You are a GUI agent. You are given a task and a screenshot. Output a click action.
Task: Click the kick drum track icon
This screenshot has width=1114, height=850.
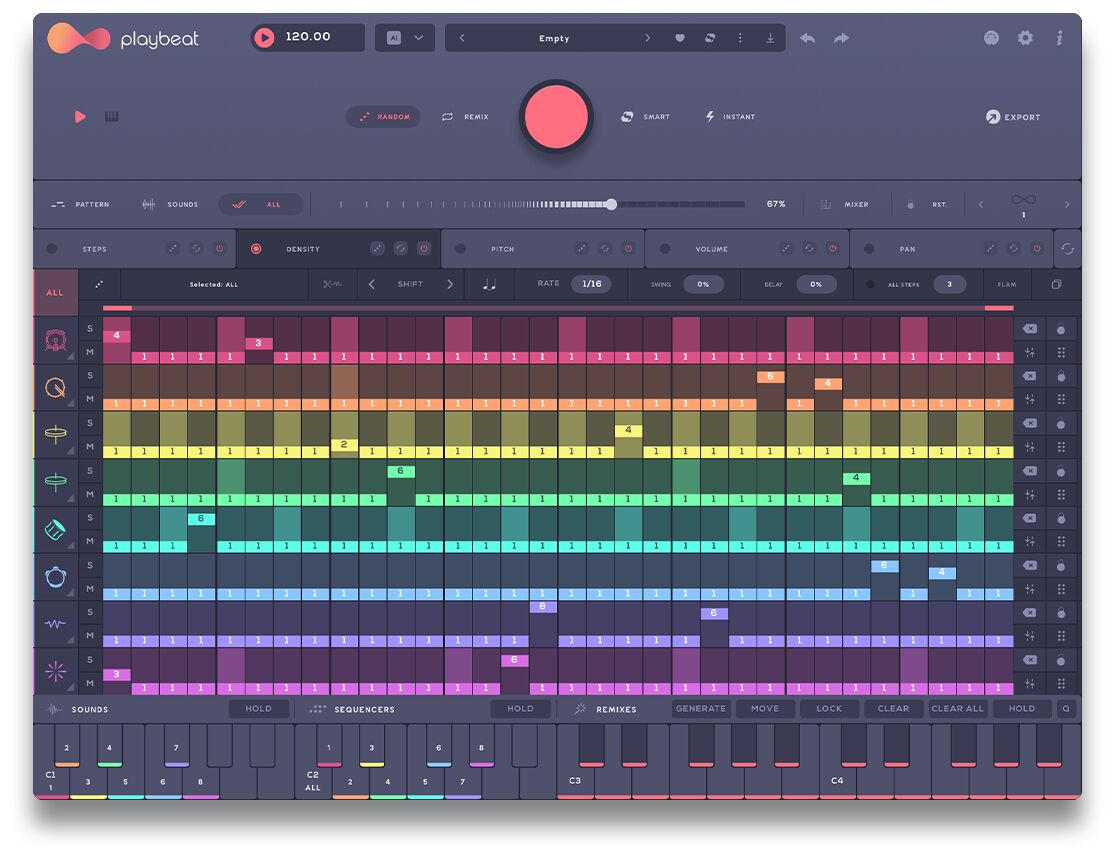pyautogui.click(x=55, y=341)
